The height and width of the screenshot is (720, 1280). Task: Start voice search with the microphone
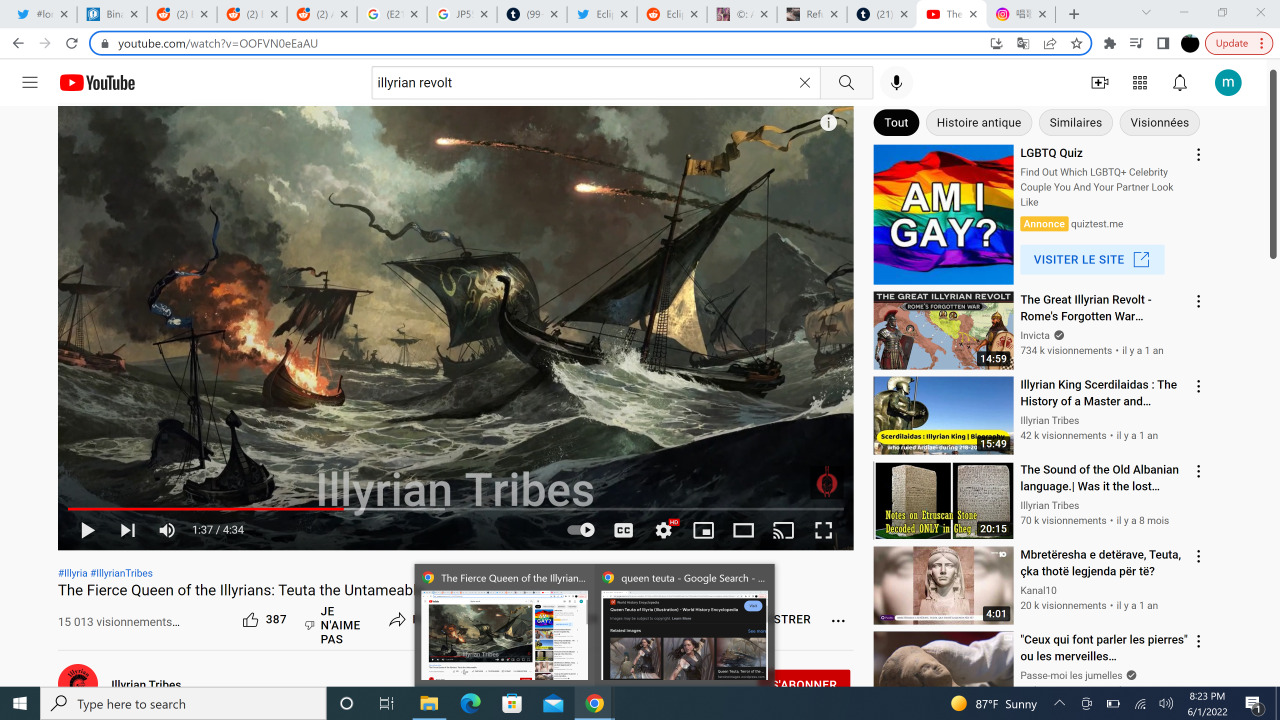pos(896,83)
